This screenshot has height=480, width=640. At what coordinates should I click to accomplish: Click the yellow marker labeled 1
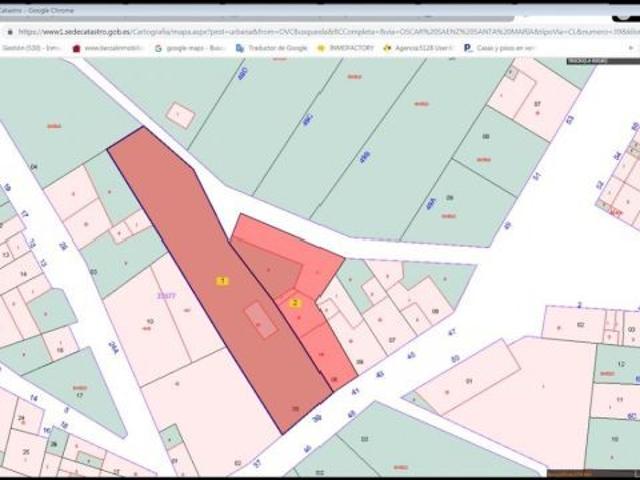222,281
